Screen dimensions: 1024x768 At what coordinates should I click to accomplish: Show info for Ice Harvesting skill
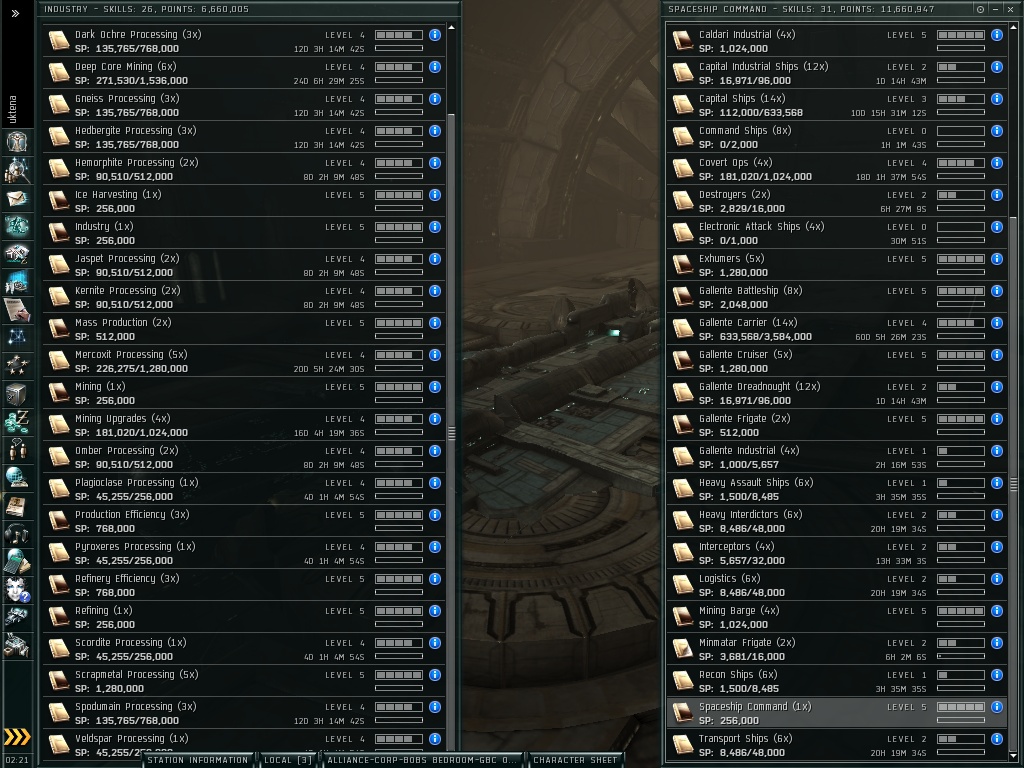point(435,195)
